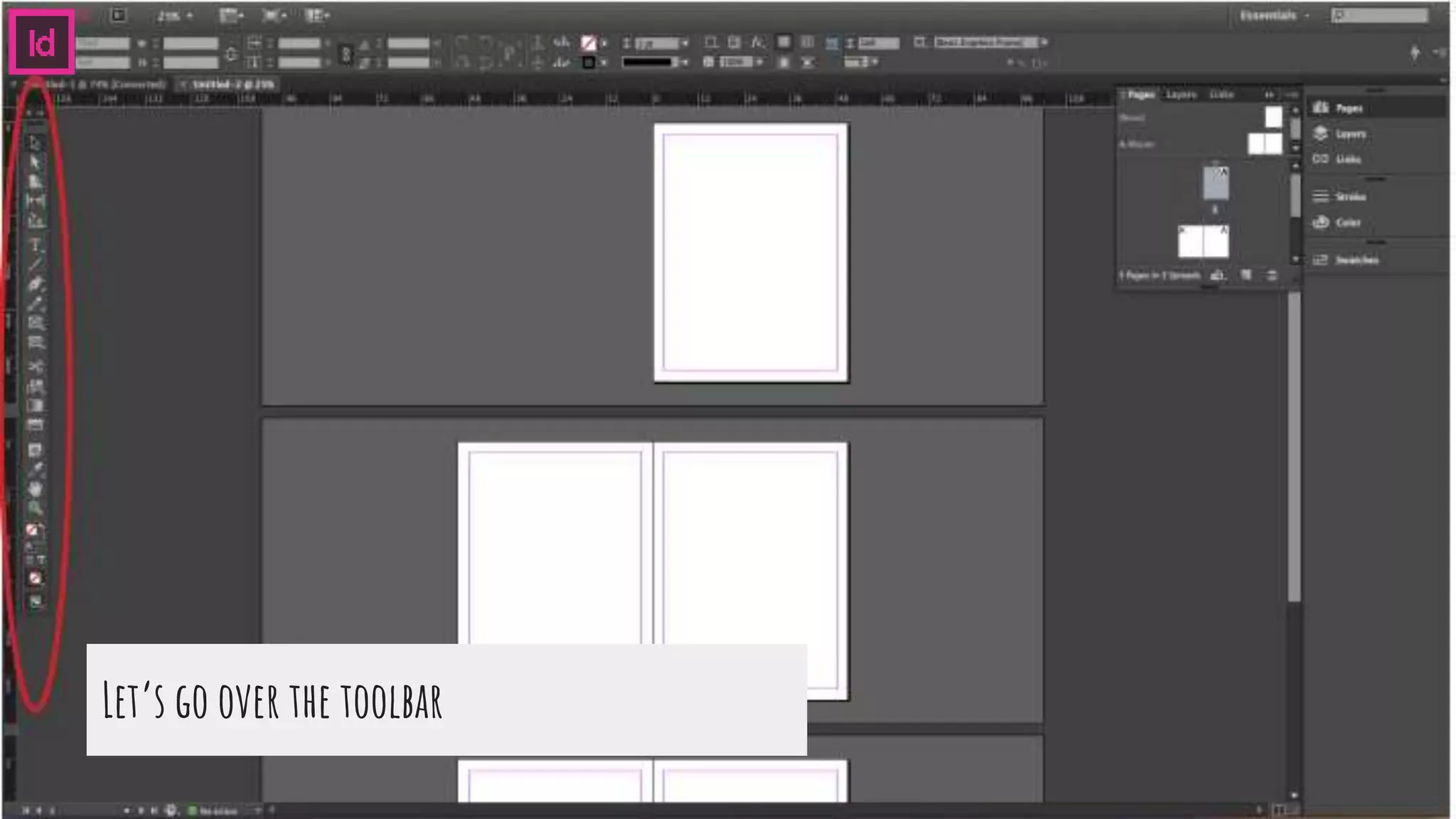The image size is (1456, 819).
Task: Click the Delete selected pages trash icon
Action: coord(1272,275)
